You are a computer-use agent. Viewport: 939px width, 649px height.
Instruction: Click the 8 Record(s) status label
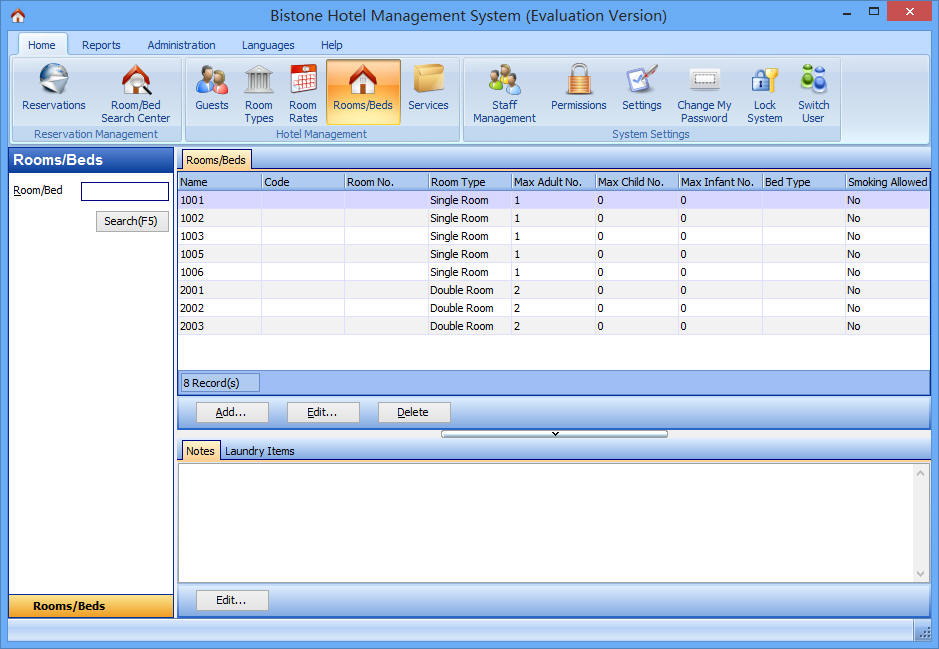pyautogui.click(x=220, y=383)
